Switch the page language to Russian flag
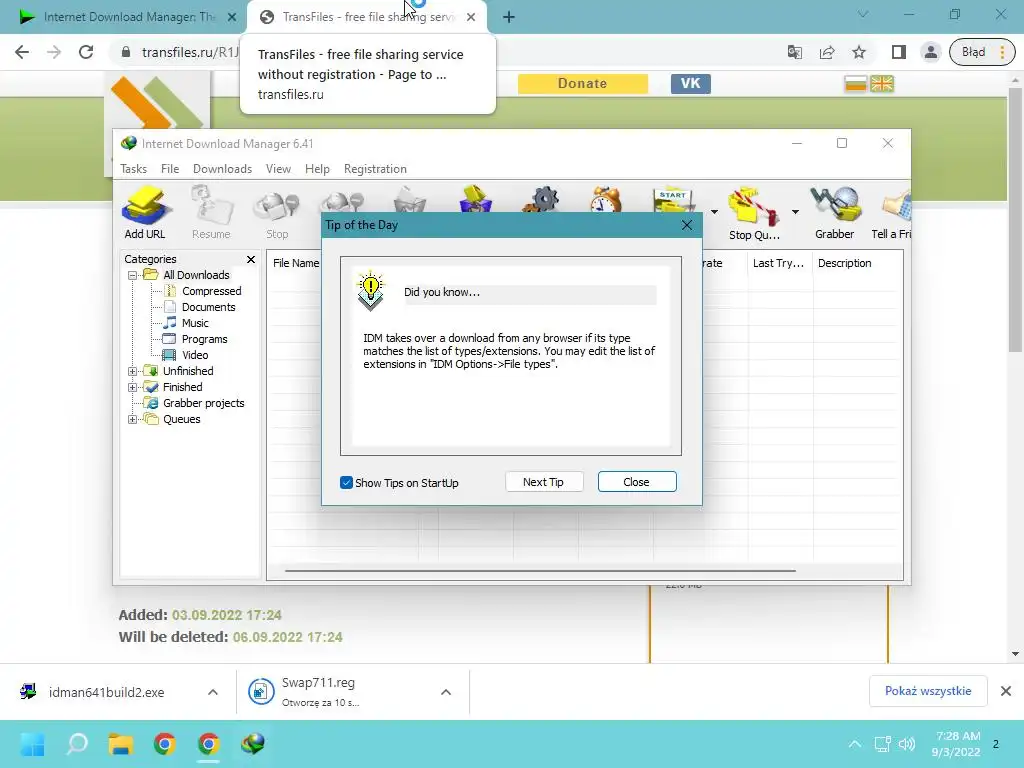 pos(855,84)
